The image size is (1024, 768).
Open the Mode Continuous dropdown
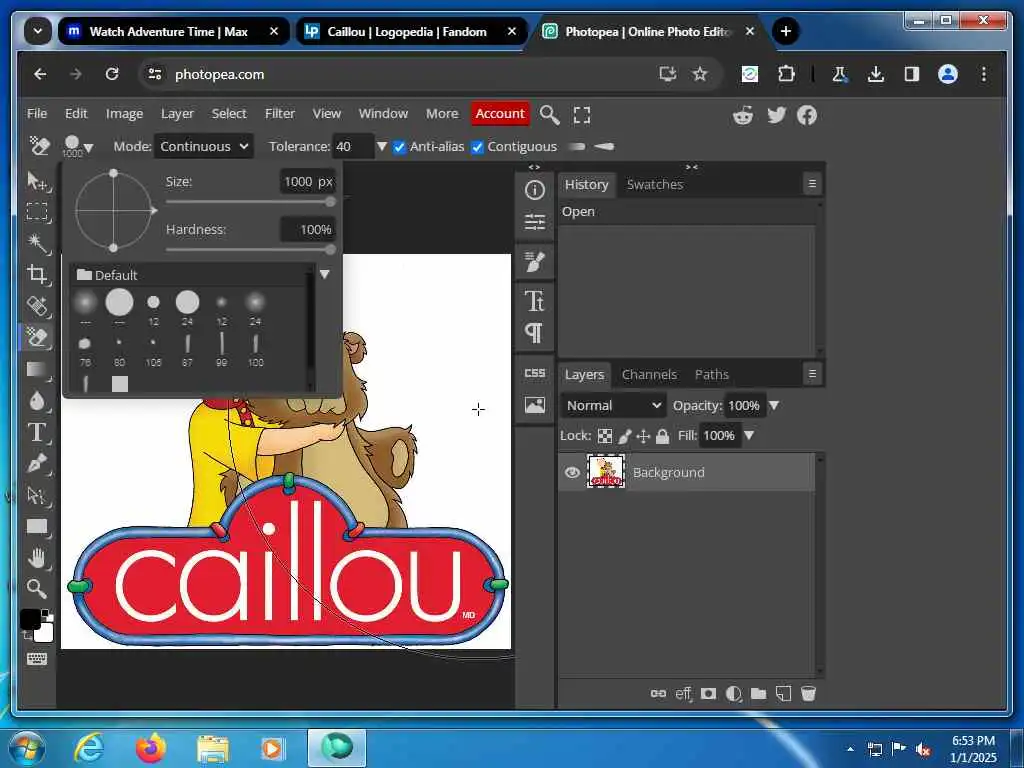tap(203, 146)
